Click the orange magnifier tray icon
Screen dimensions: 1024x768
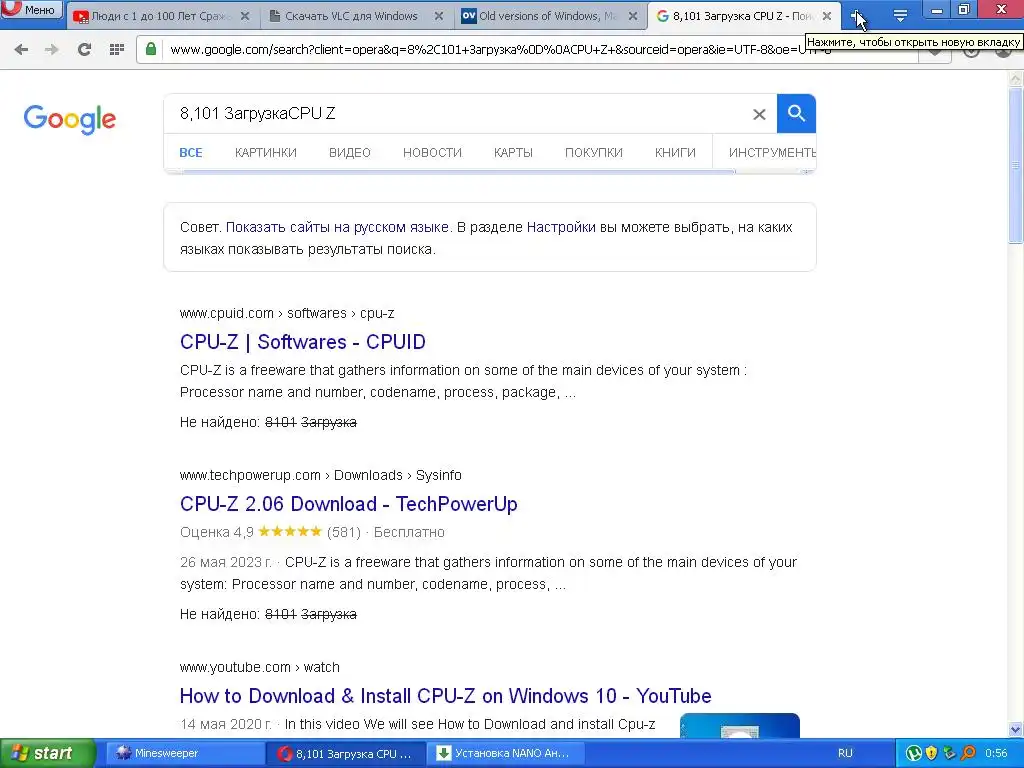click(968, 753)
